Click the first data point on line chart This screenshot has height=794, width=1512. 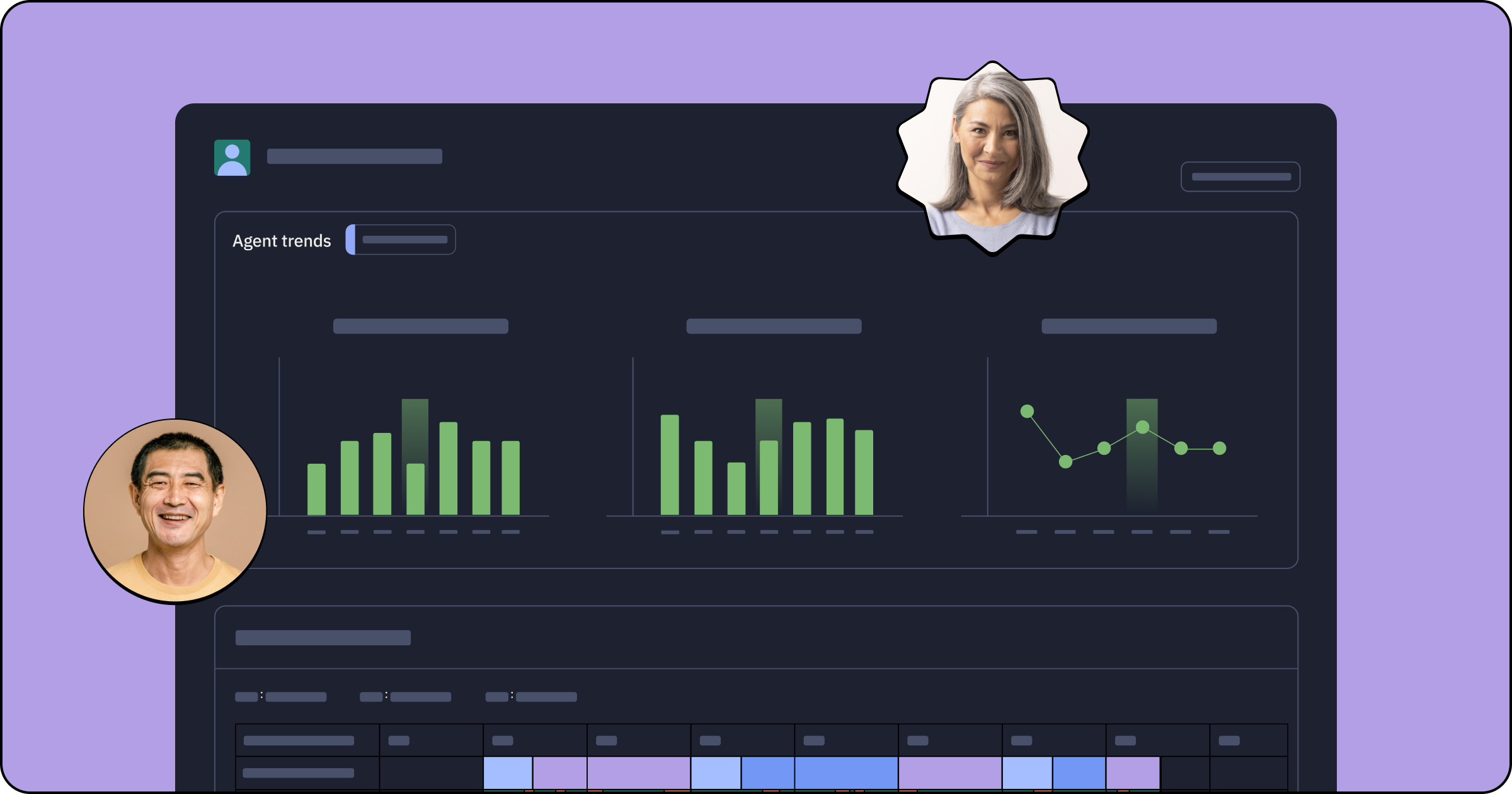coord(1027,411)
